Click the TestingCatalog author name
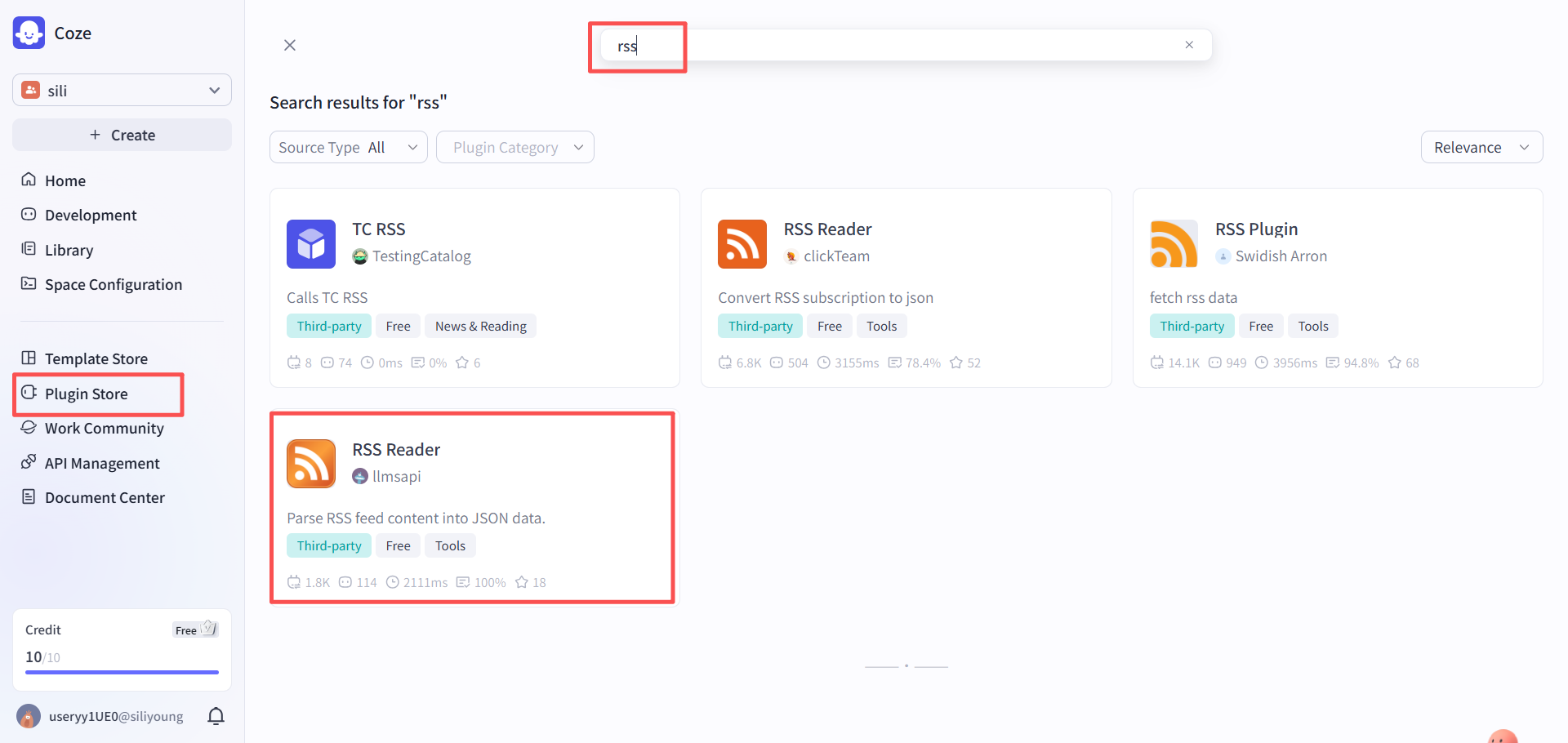This screenshot has height=743, width=1568. pos(422,256)
